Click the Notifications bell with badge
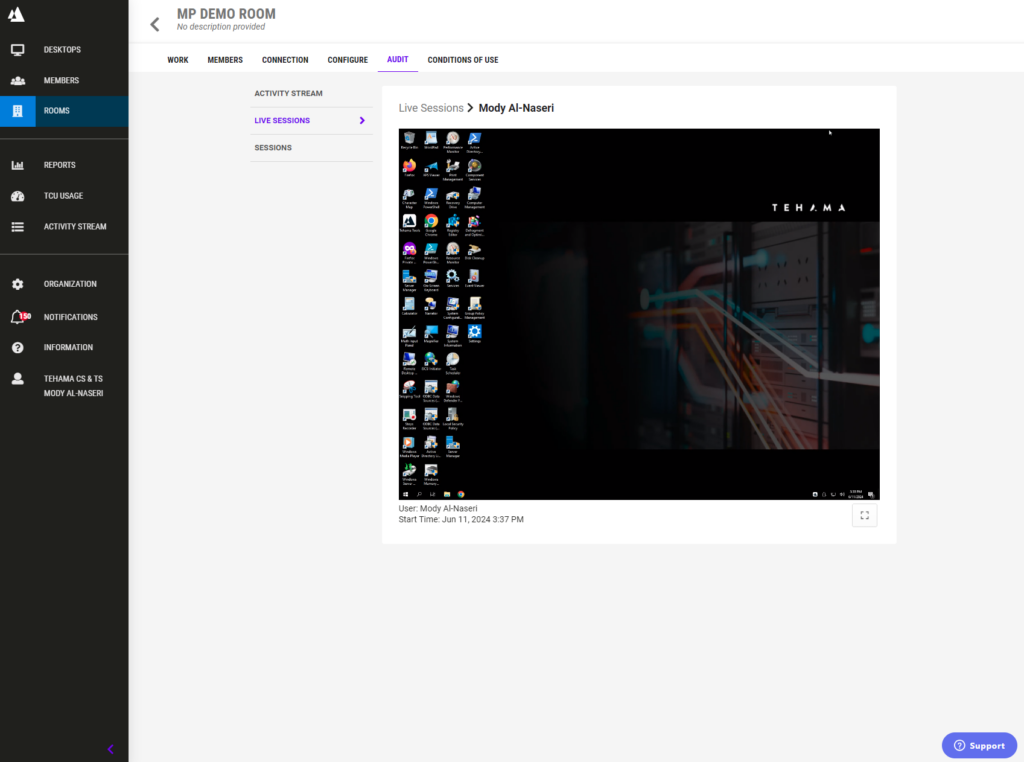 pos(20,317)
